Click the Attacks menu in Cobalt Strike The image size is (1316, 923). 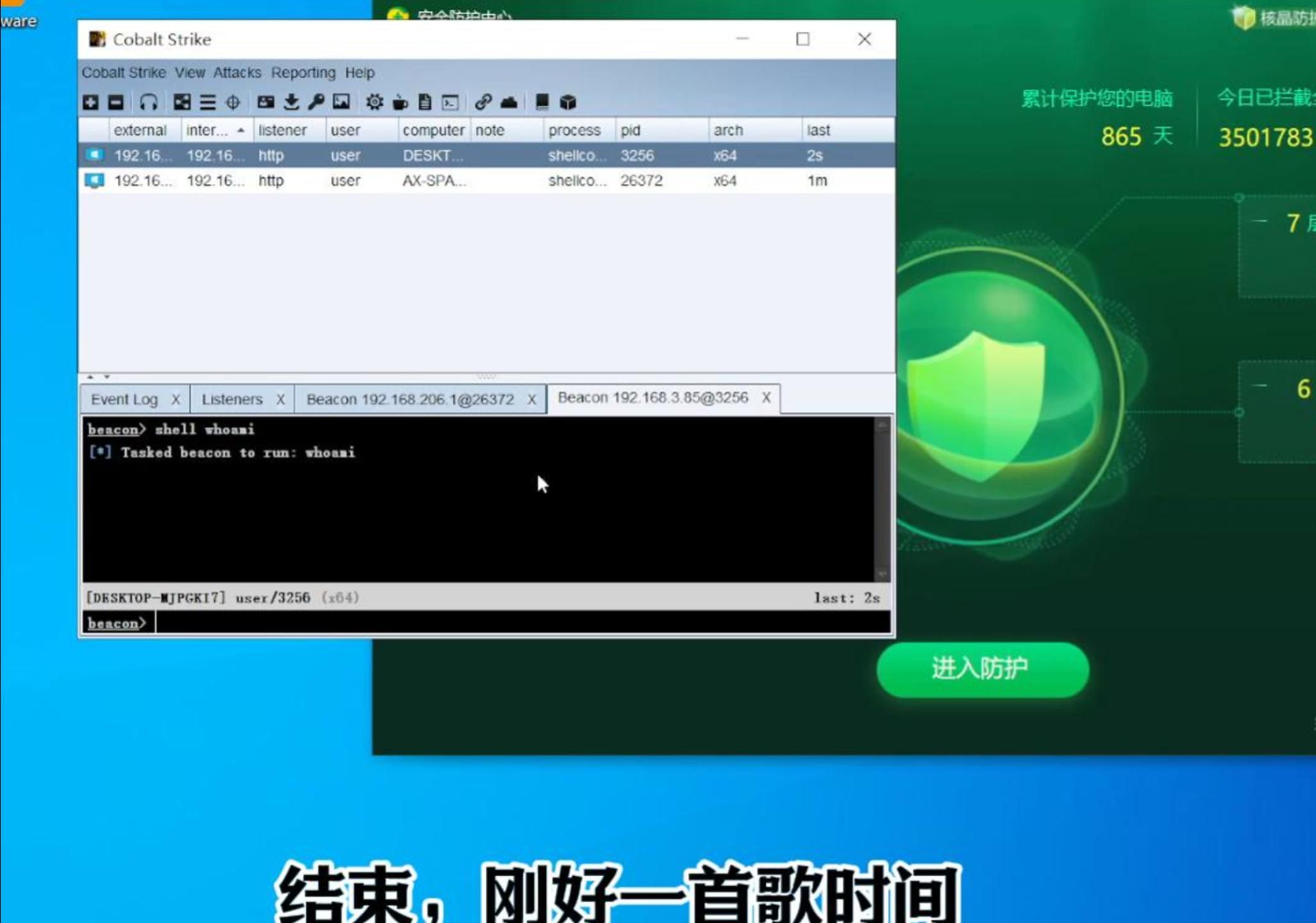[x=237, y=72]
